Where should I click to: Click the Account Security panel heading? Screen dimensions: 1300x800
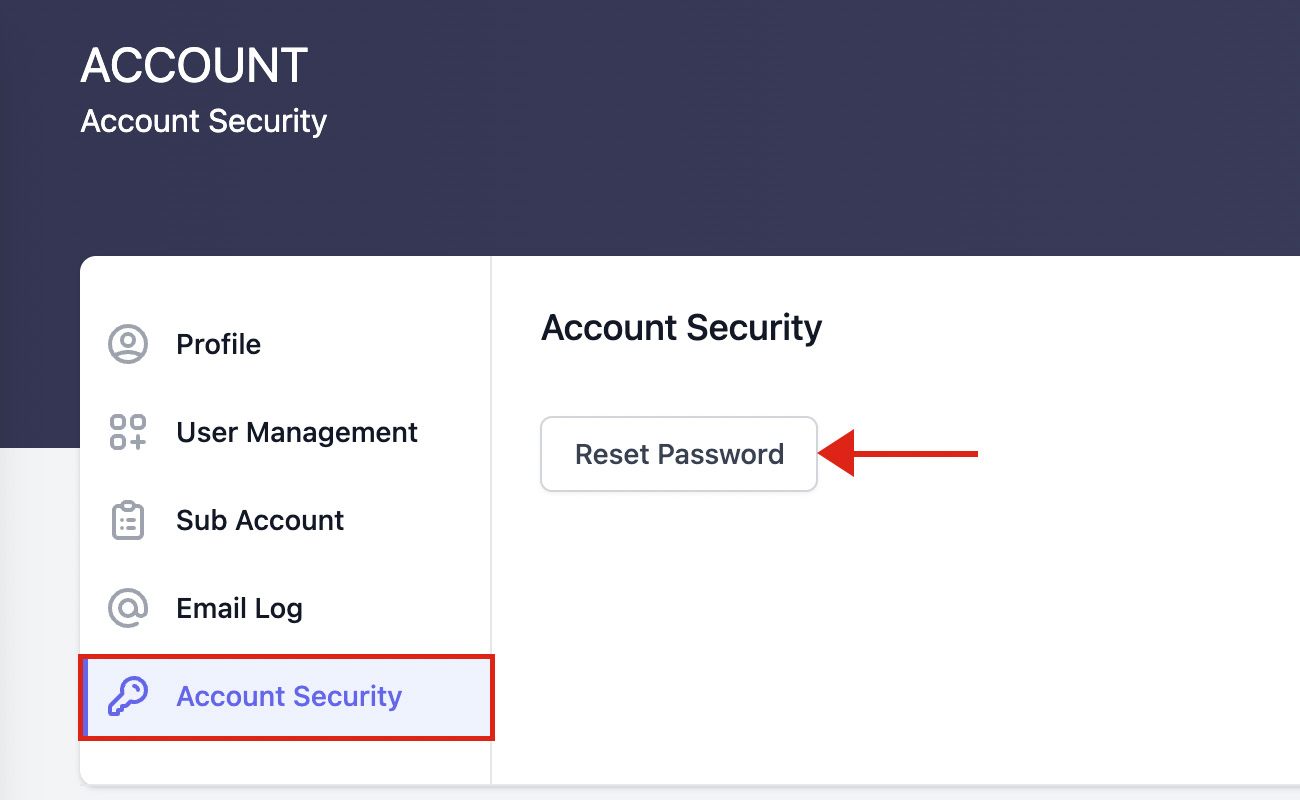coord(681,328)
